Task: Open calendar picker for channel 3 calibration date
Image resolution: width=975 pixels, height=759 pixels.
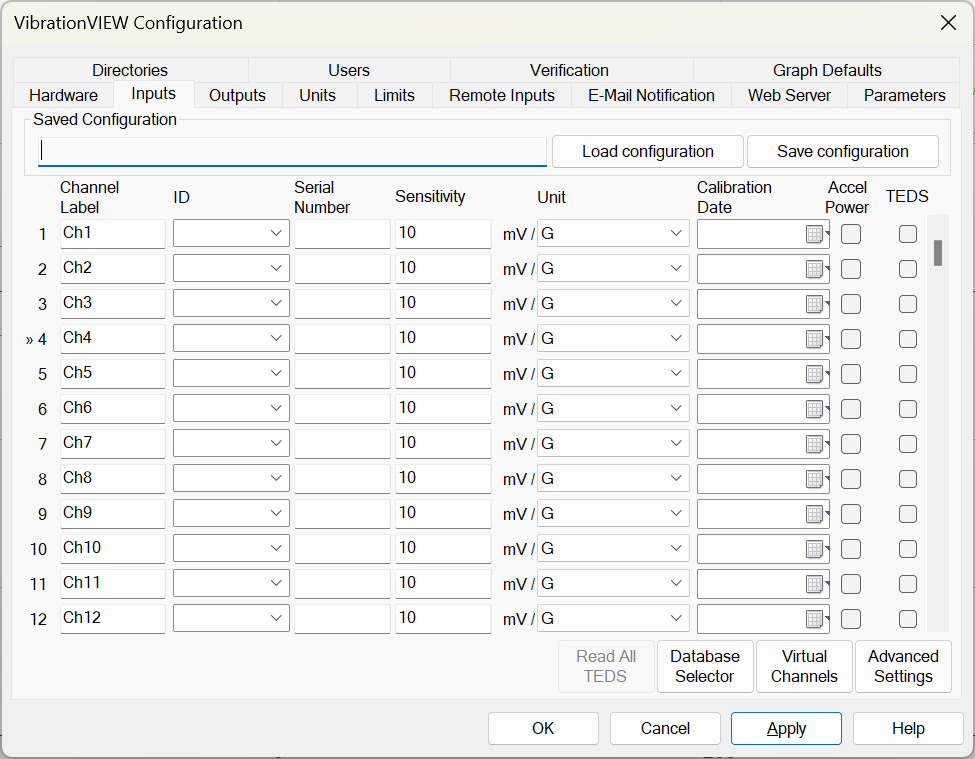Action: (815, 304)
